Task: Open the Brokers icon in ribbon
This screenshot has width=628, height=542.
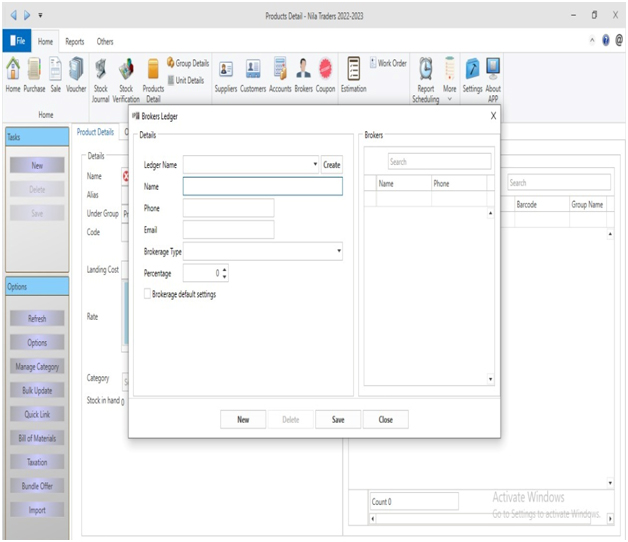Action: (x=303, y=75)
